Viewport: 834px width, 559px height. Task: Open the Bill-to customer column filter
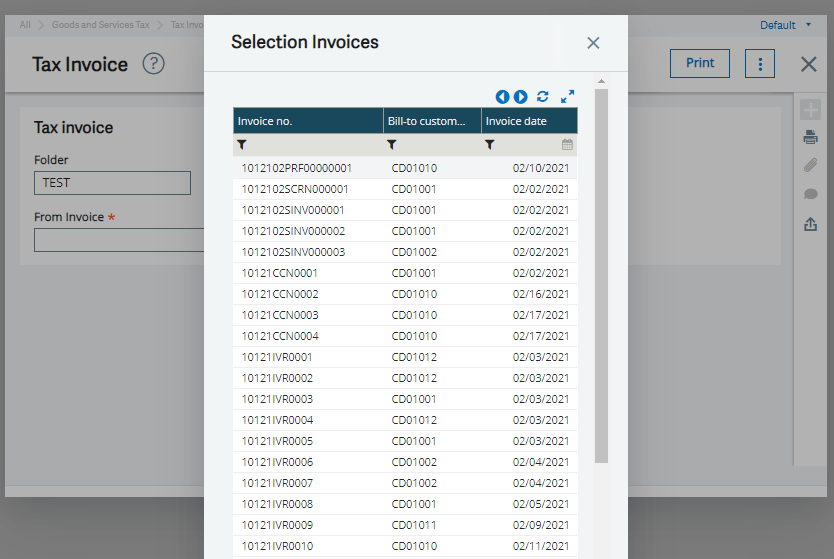[392, 145]
